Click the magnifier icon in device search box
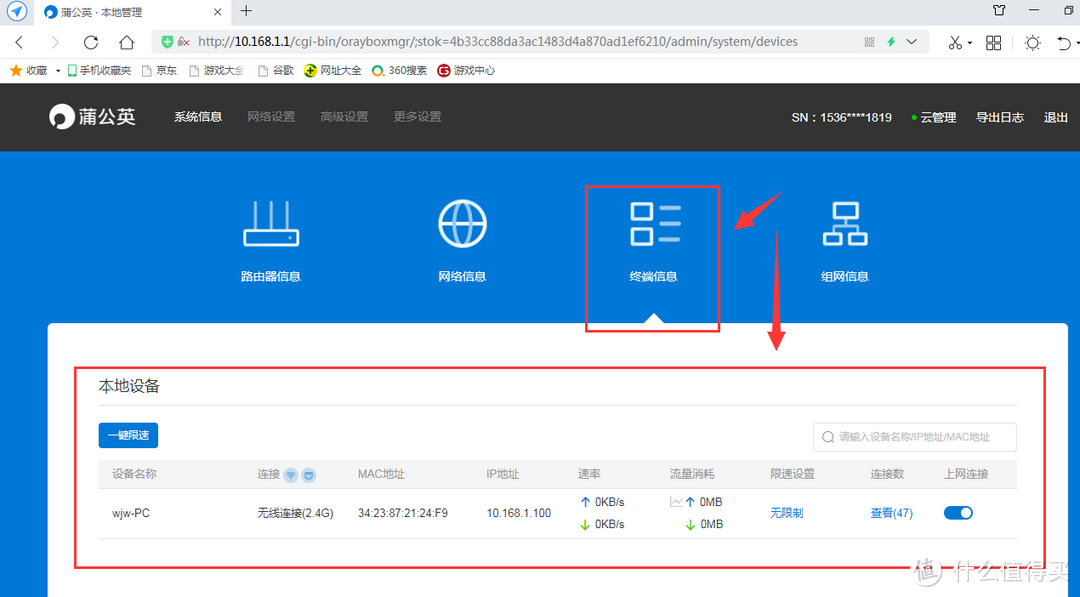Viewport: 1080px width, 597px height. (828, 437)
